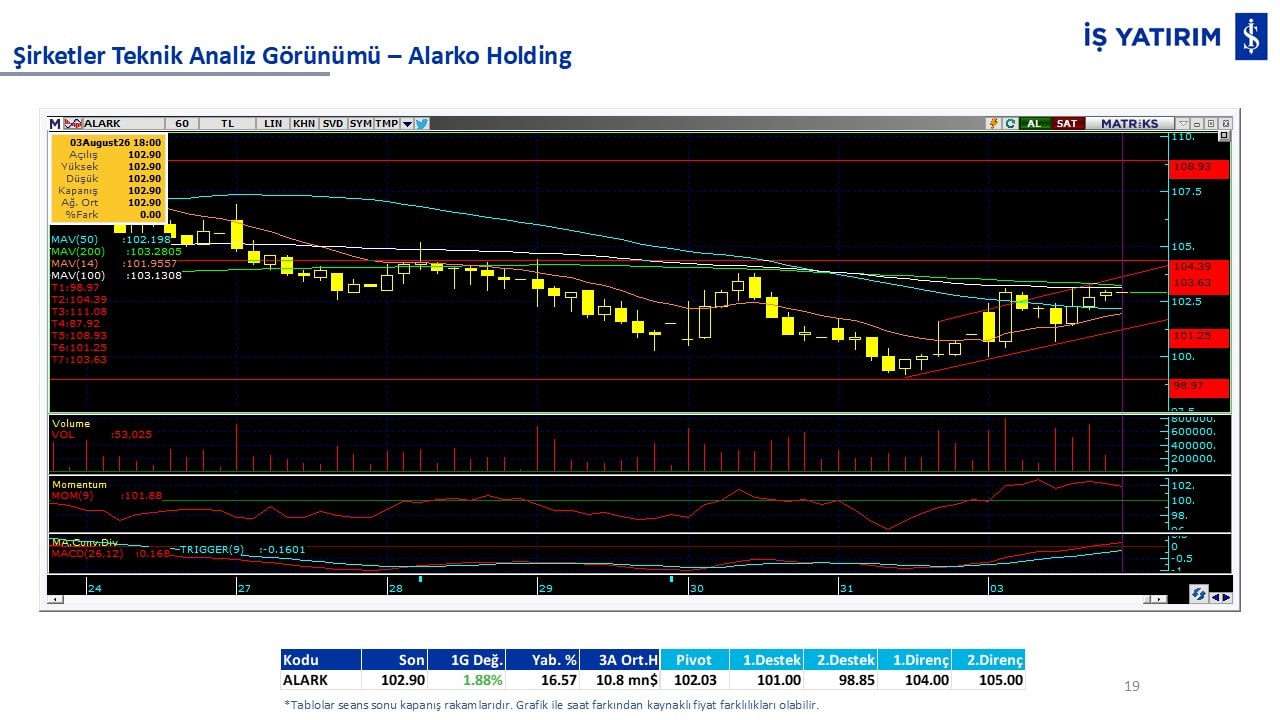Viewport: 1280px width, 720px height.
Task: Toggle the SVD chart option
Action: click(333, 124)
